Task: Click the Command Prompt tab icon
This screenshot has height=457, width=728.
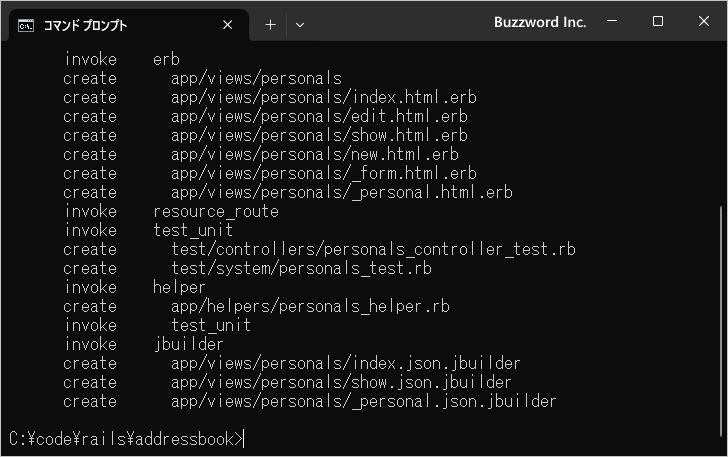Action: tap(26, 26)
